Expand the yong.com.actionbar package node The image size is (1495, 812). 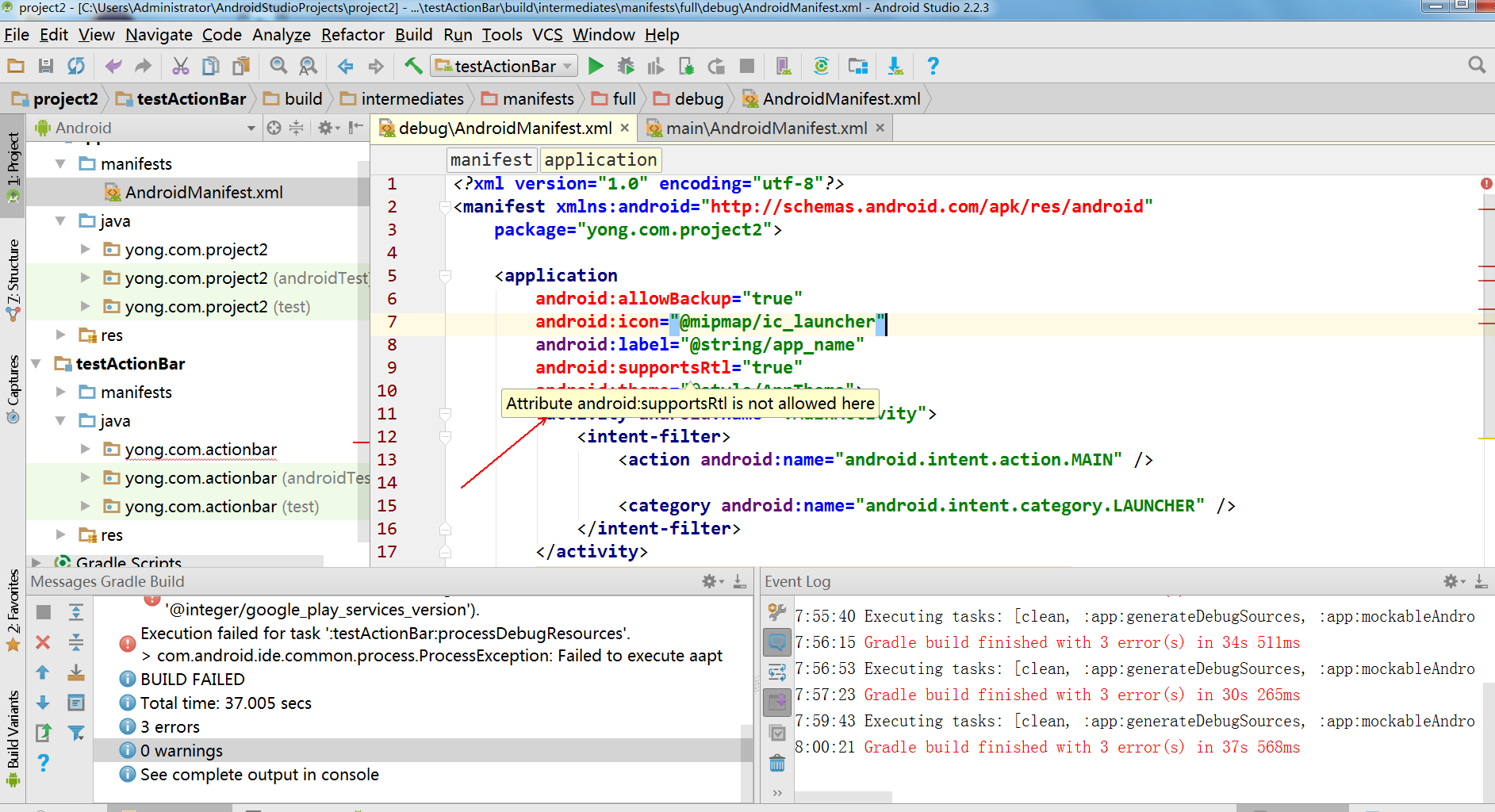(x=85, y=449)
